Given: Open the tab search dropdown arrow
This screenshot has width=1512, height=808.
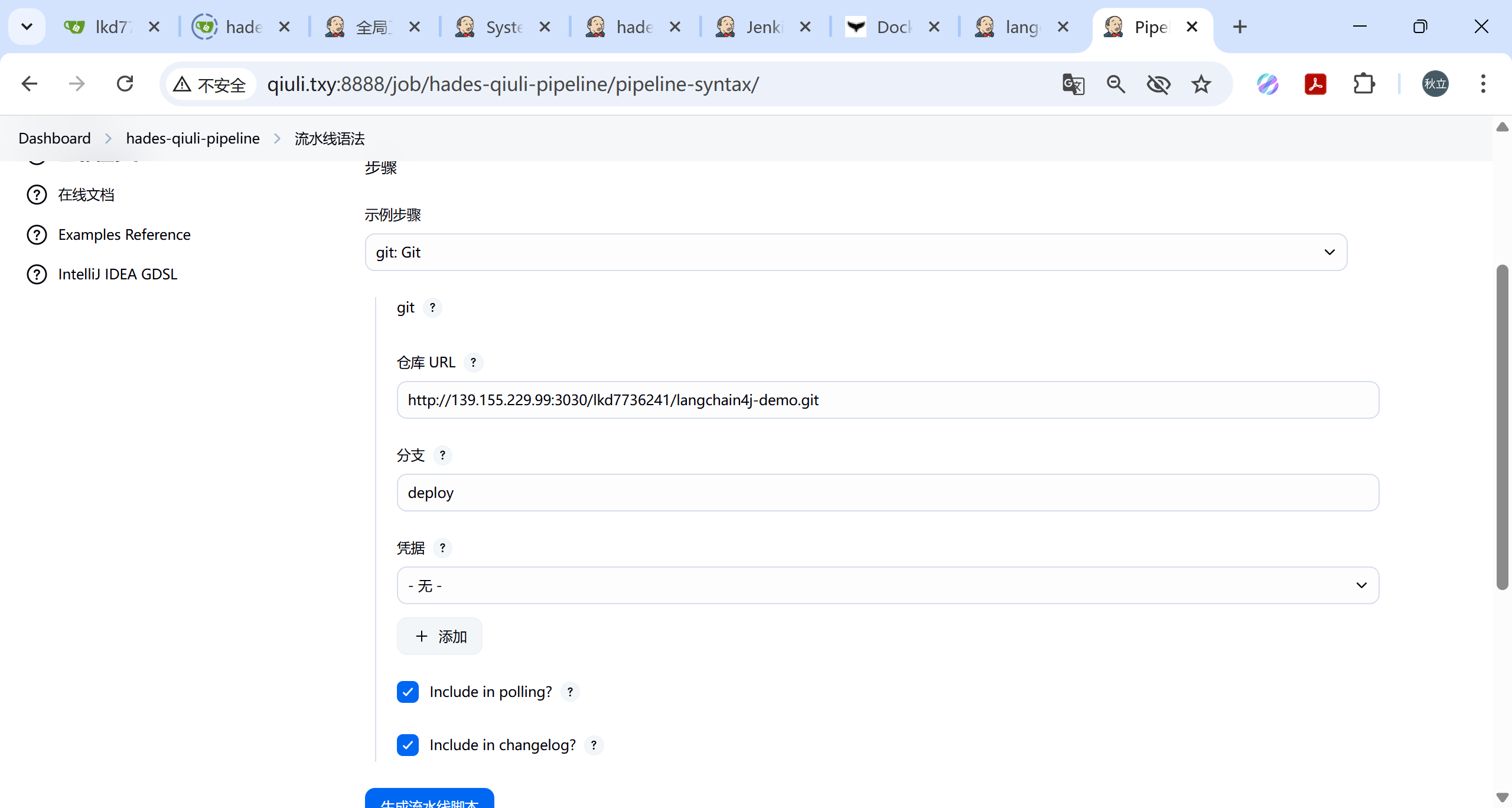Looking at the screenshot, I should (x=27, y=27).
